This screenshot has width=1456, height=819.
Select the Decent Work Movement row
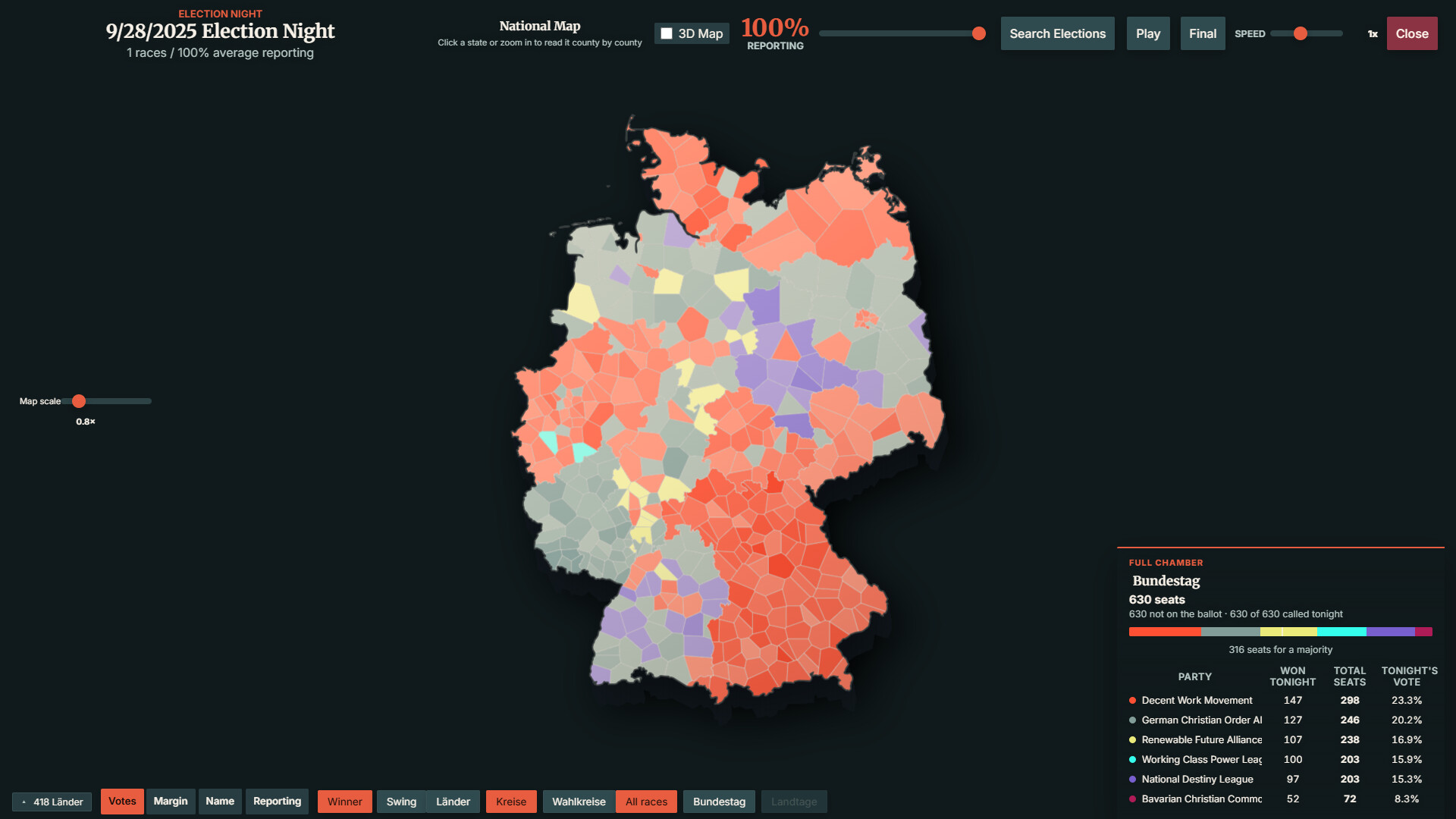coord(1280,701)
